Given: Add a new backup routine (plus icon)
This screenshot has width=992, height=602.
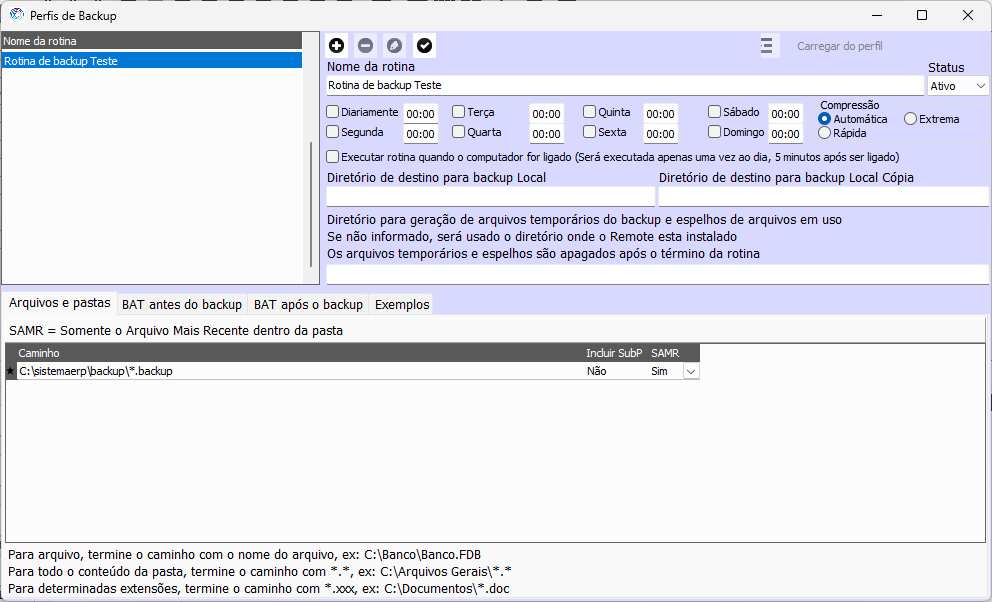Looking at the screenshot, I should click(337, 46).
